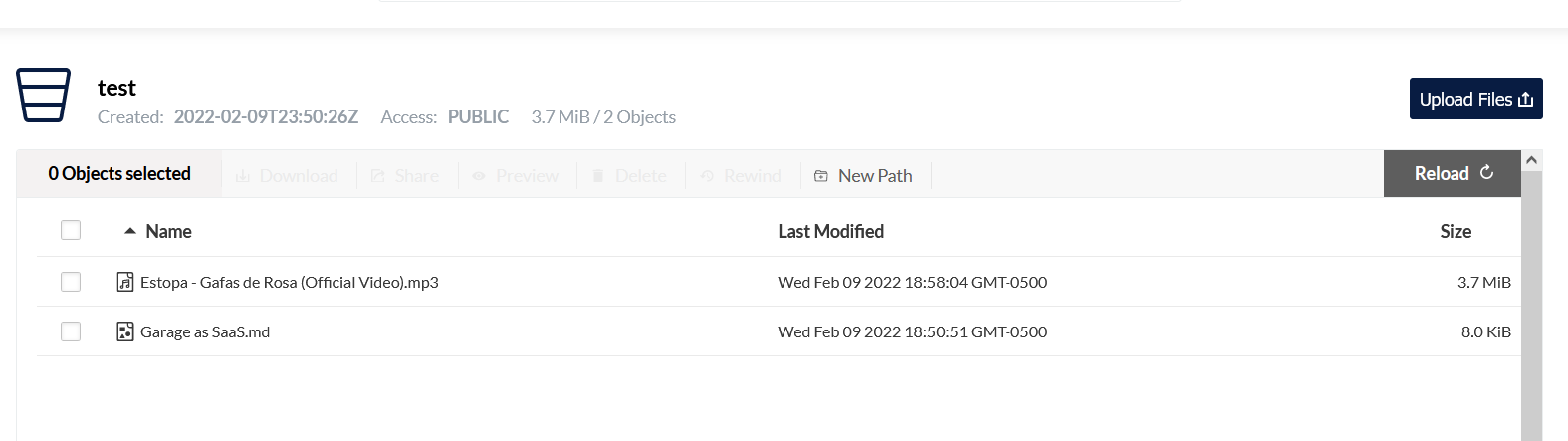Click the Rewind toolbar option
The height and width of the screenshot is (441, 1568).
(x=742, y=176)
